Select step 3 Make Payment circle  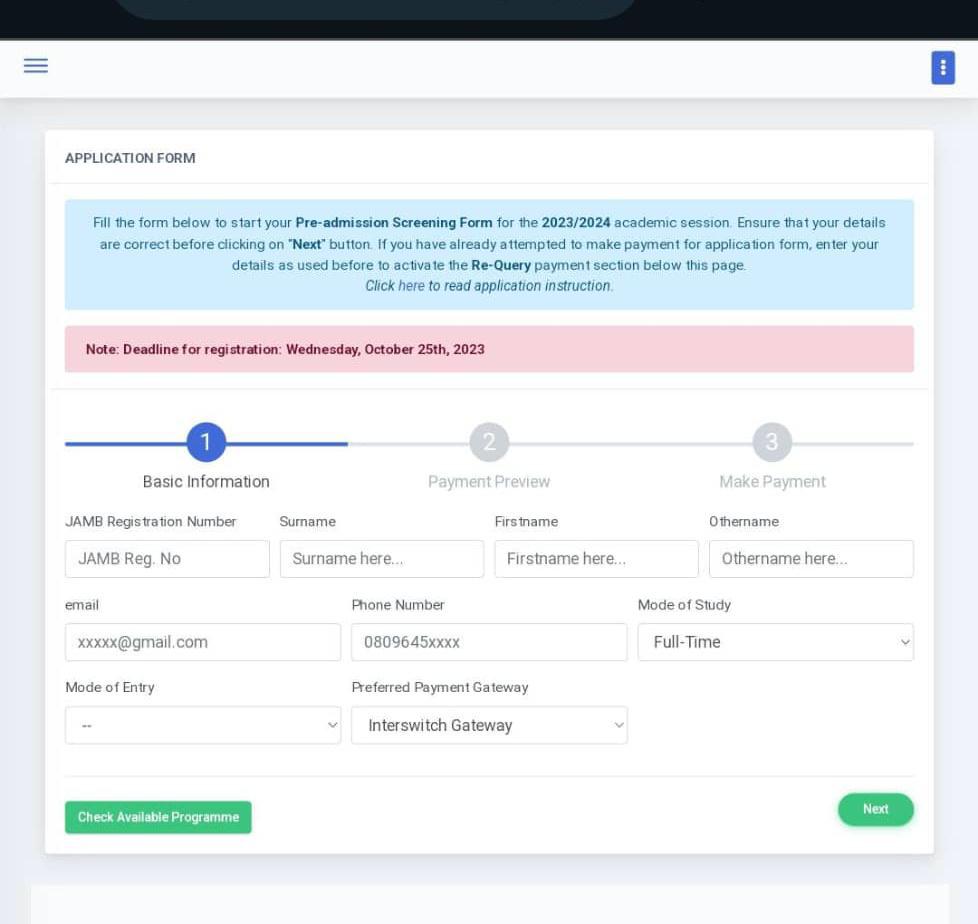pyautogui.click(x=772, y=442)
